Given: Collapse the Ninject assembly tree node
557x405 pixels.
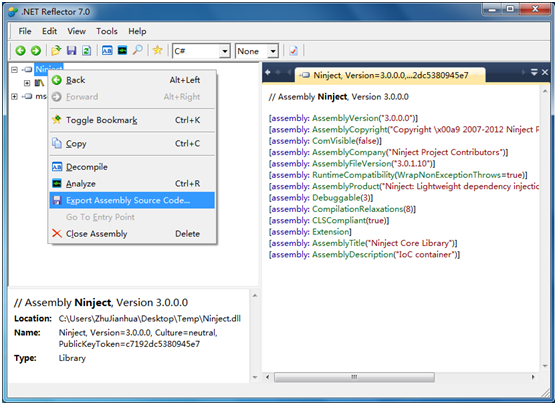Looking at the screenshot, I should [x=14, y=70].
